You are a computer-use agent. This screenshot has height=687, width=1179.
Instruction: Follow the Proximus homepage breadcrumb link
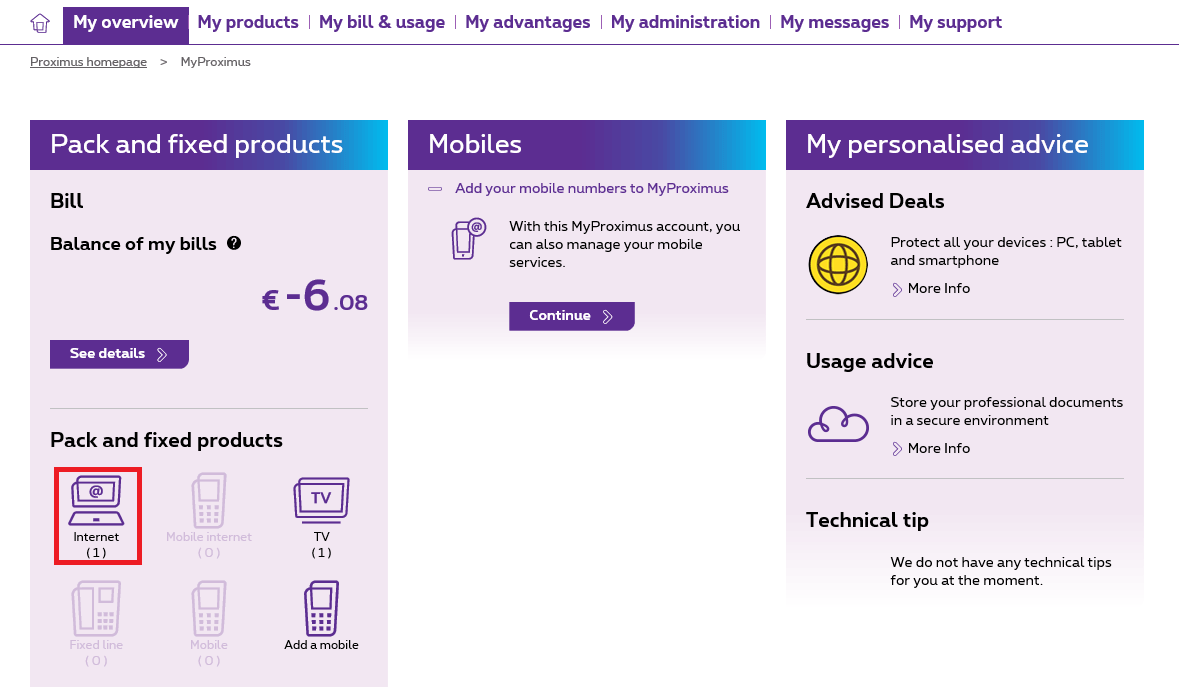[89, 62]
